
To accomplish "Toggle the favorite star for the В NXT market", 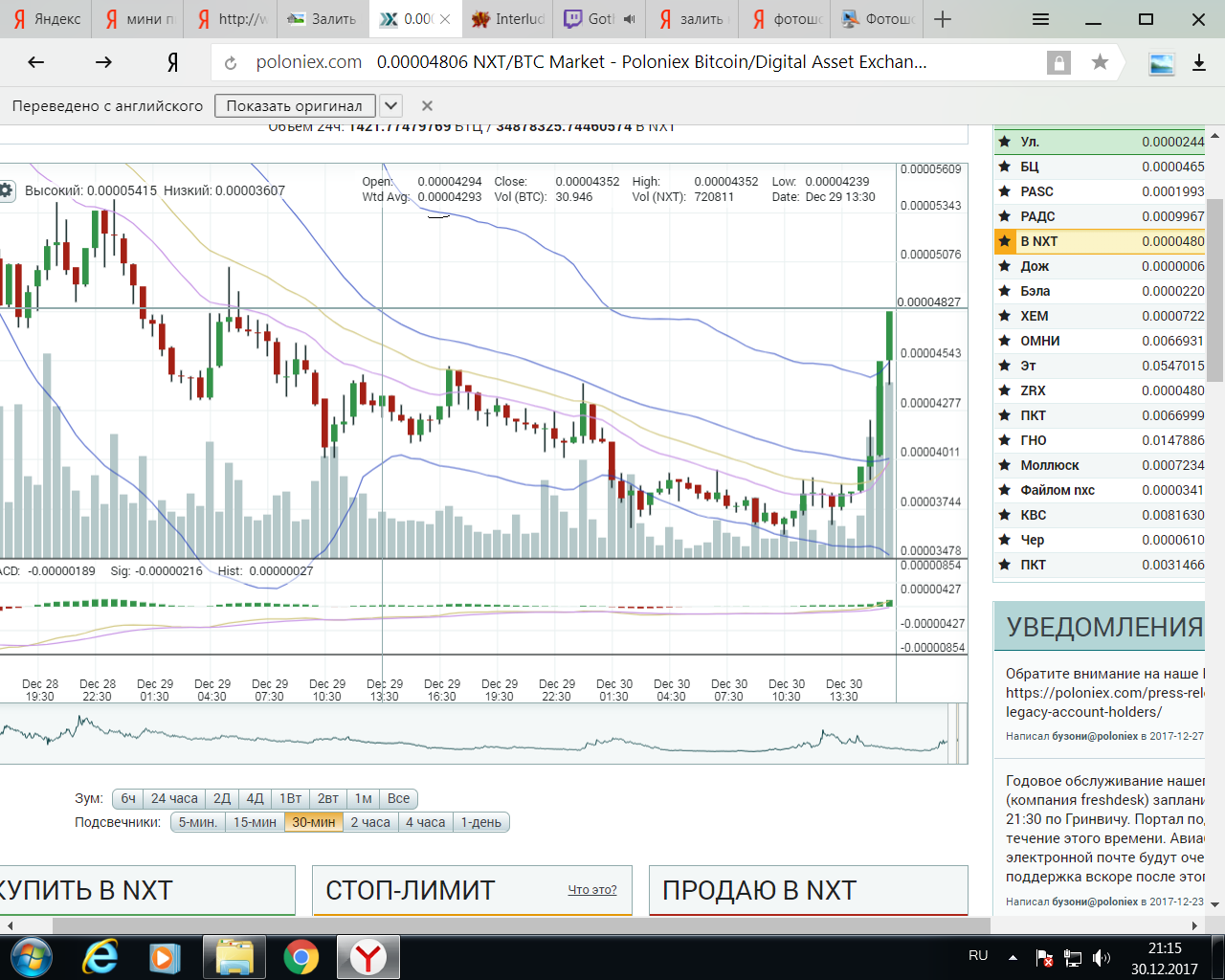I will (x=1005, y=241).
